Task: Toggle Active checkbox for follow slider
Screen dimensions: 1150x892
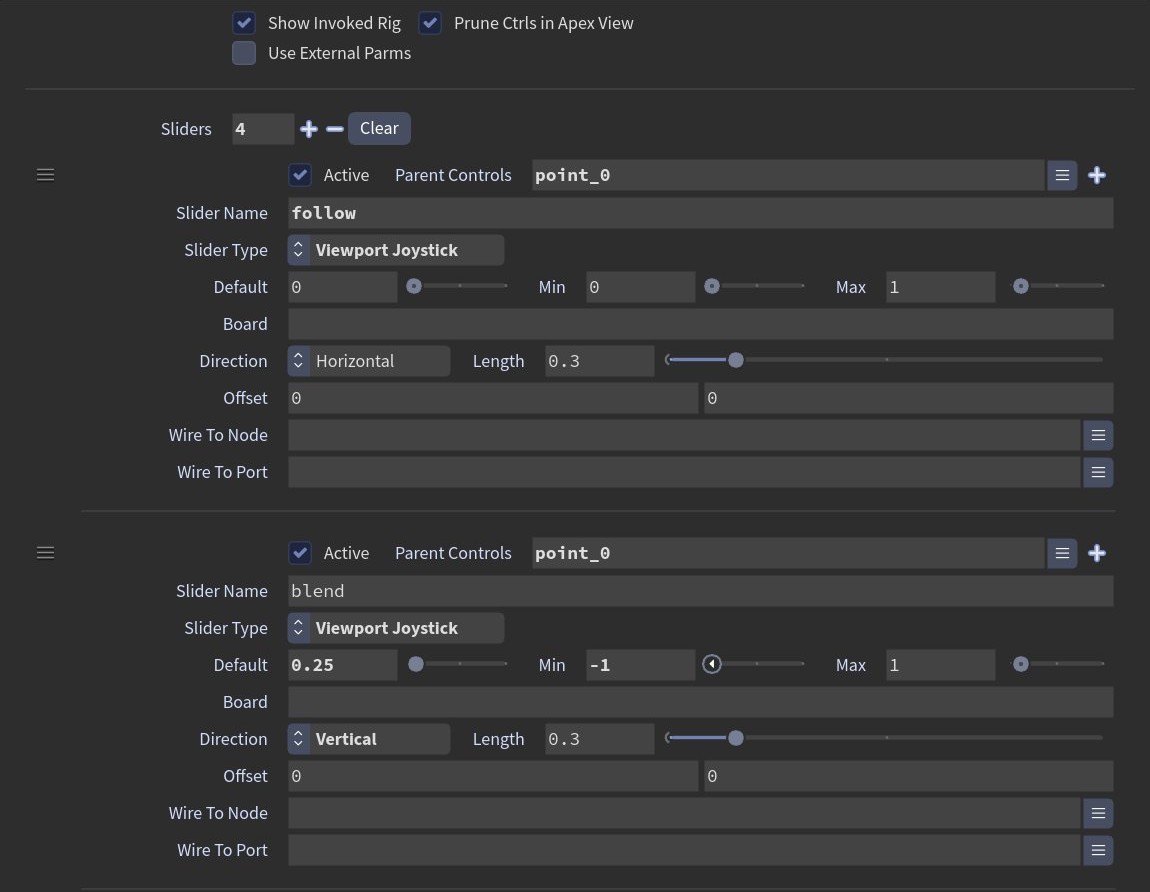Action: click(x=300, y=175)
